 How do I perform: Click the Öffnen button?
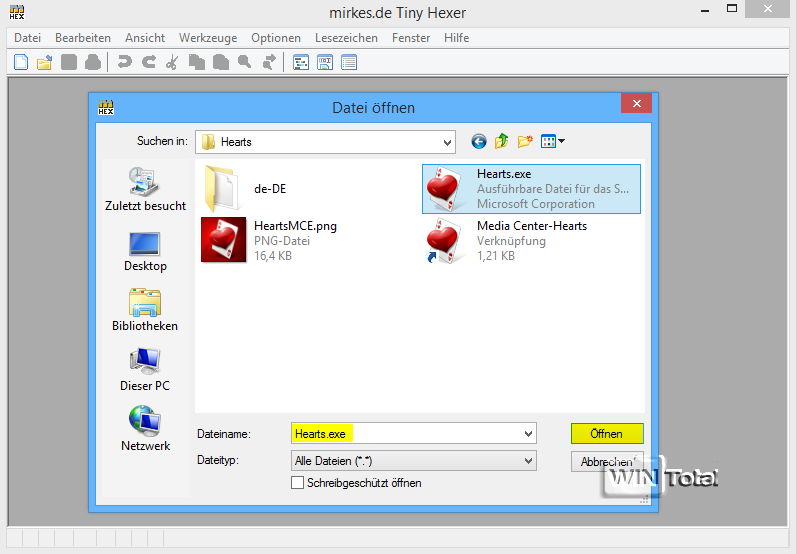click(x=607, y=434)
